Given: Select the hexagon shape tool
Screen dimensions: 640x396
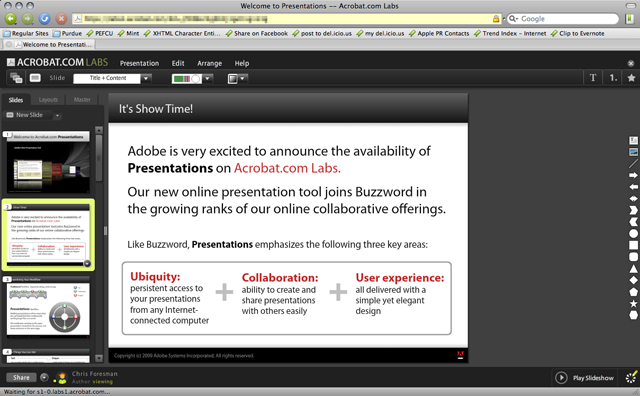Looking at the screenshot, I should (x=633, y=315).
